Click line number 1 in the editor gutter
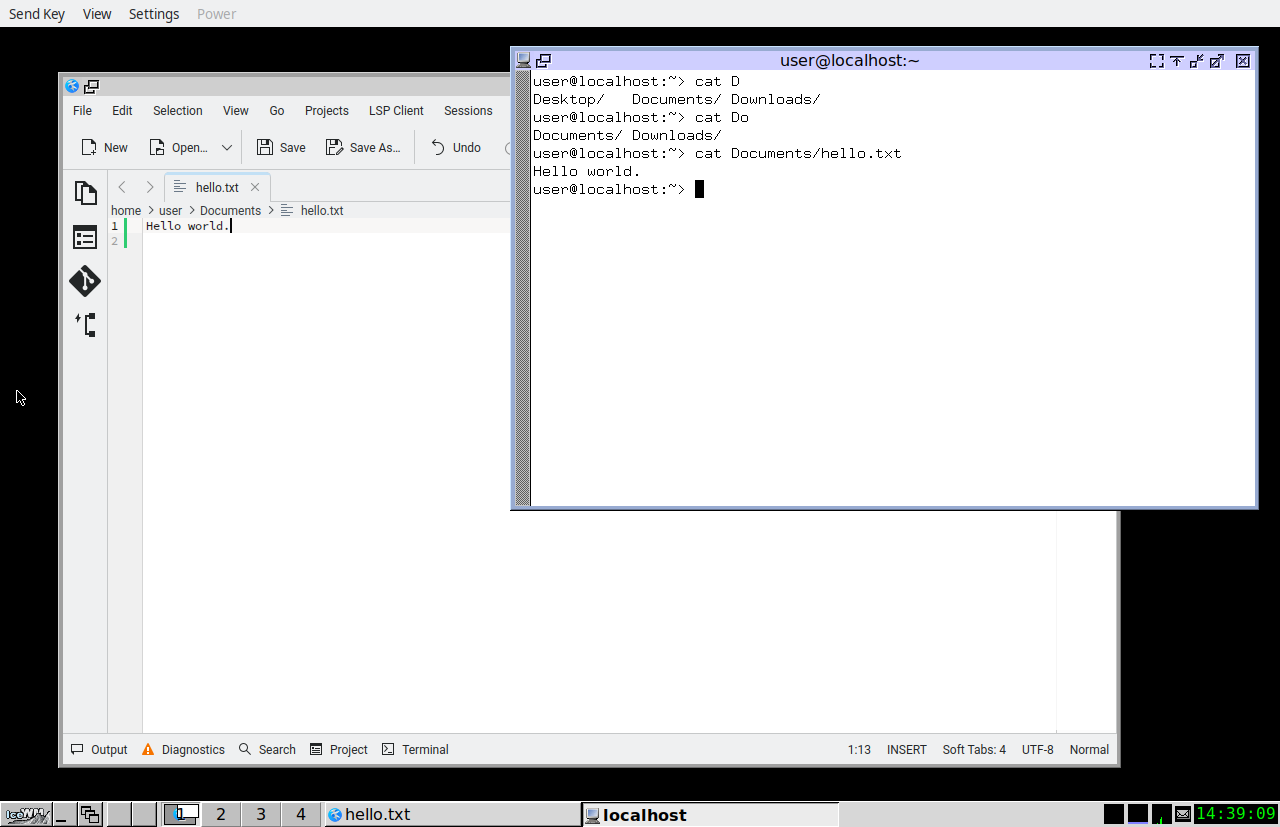Image resolution: width=1280 pixels, height=827 pixels. [115, 226]
